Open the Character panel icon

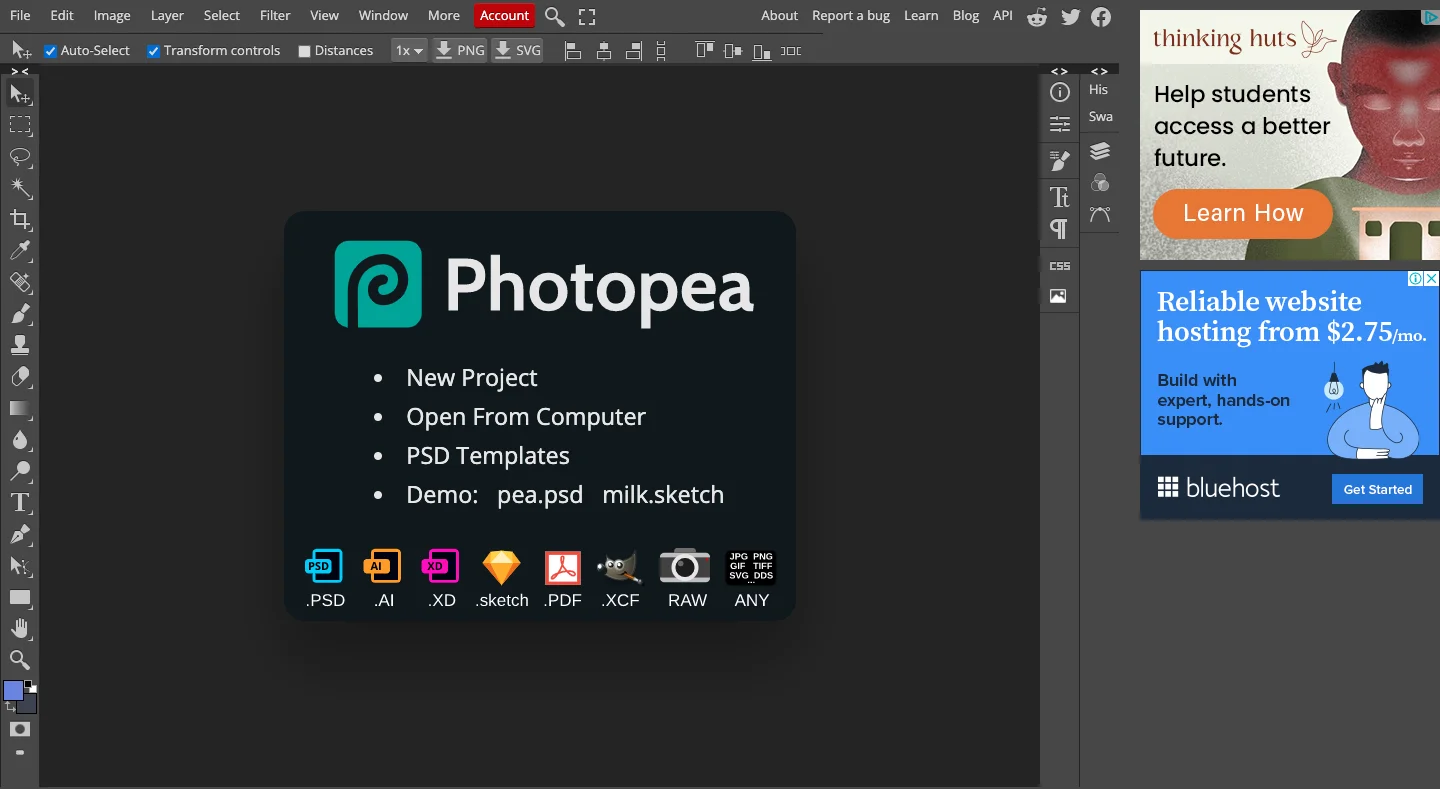1060,197
